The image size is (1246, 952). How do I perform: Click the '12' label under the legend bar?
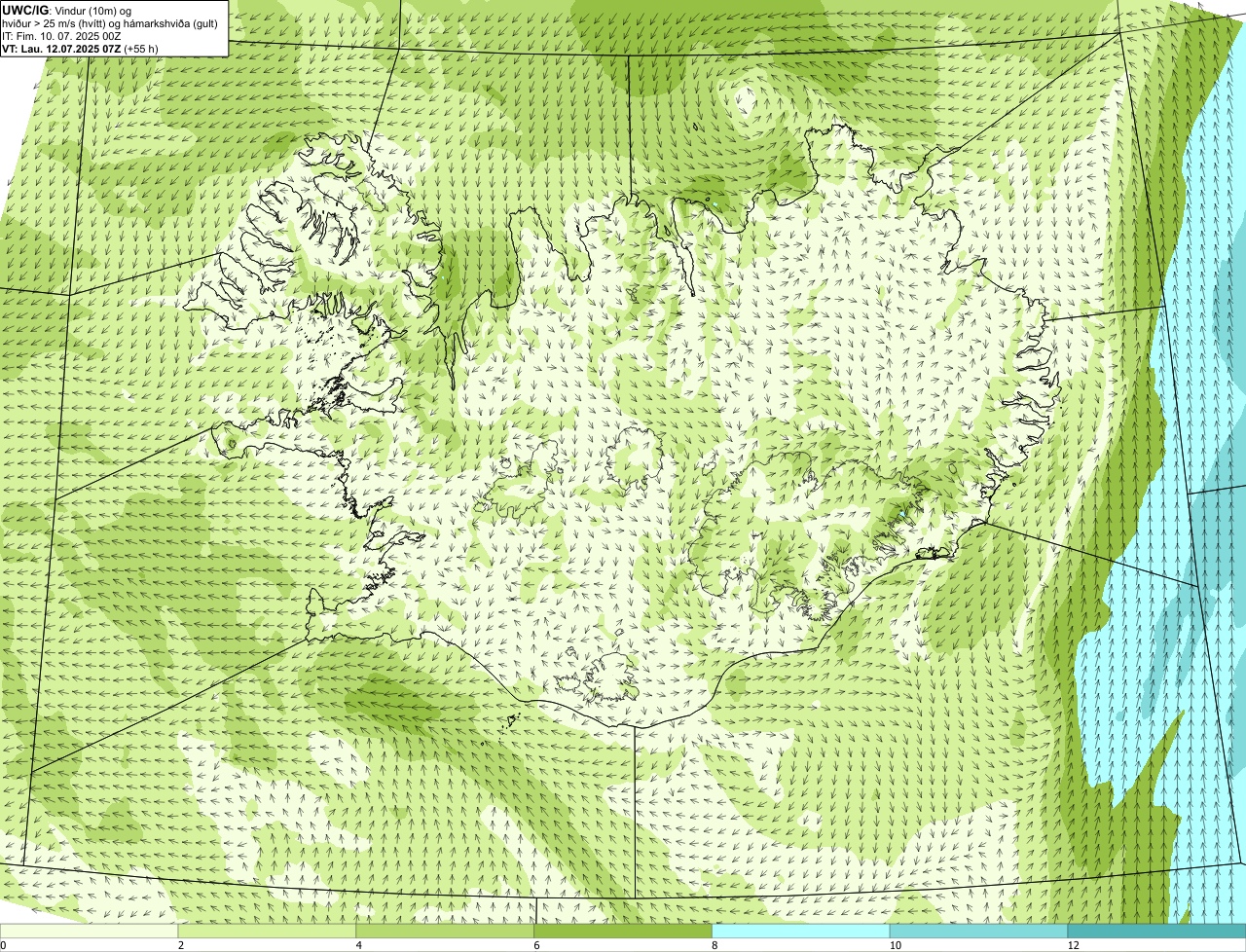click(x=1073, y=945)
